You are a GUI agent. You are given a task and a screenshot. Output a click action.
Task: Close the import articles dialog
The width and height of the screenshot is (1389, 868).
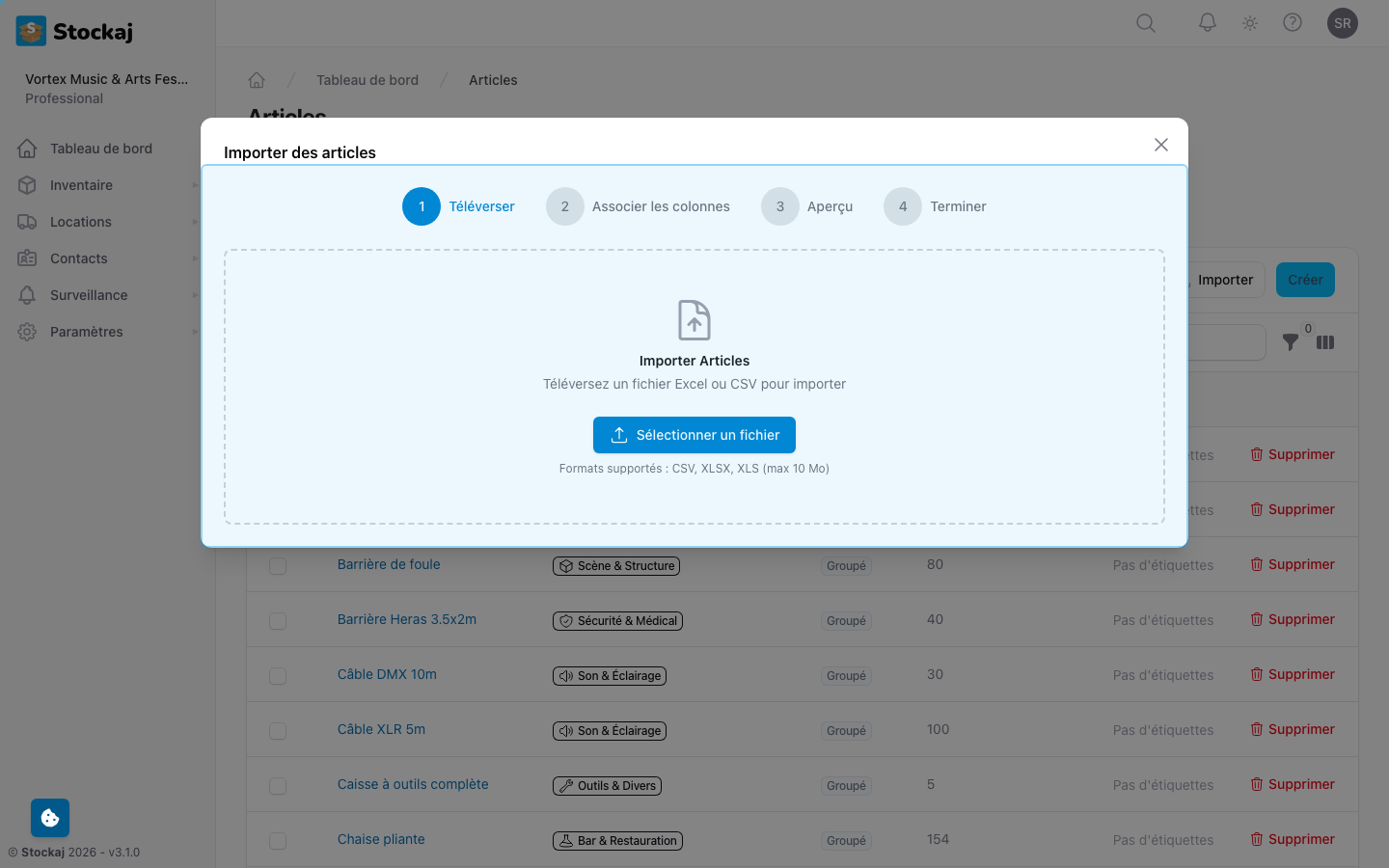1160,145
